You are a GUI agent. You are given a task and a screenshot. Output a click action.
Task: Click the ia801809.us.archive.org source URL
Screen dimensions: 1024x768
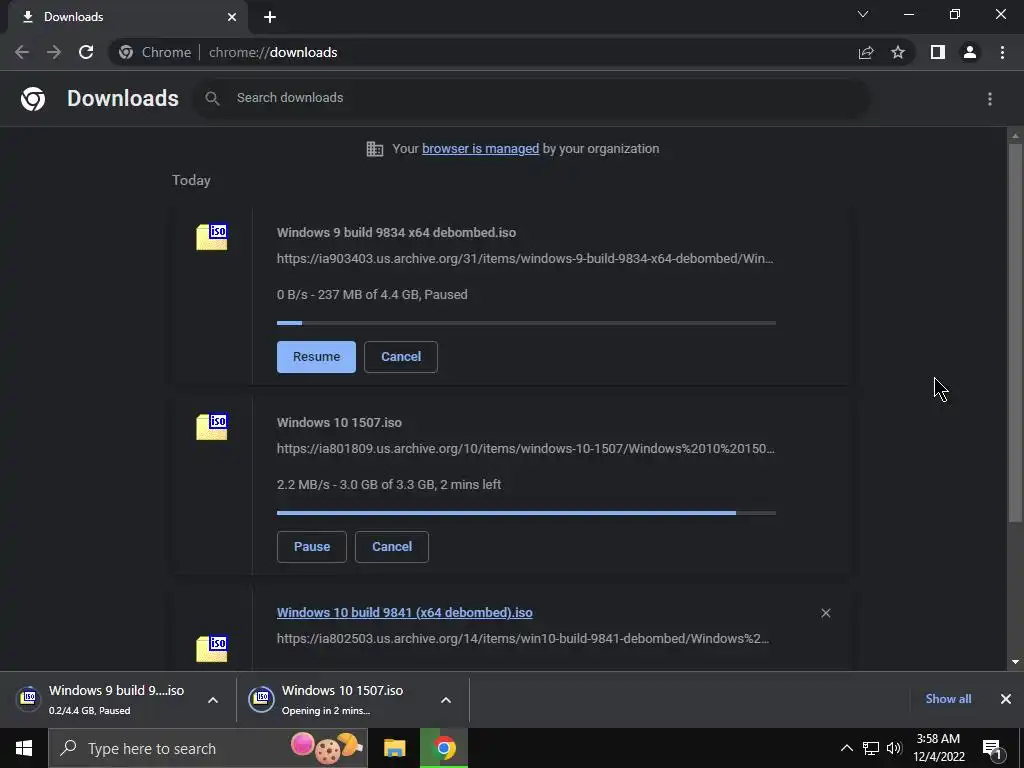click(x=526, y=449)
